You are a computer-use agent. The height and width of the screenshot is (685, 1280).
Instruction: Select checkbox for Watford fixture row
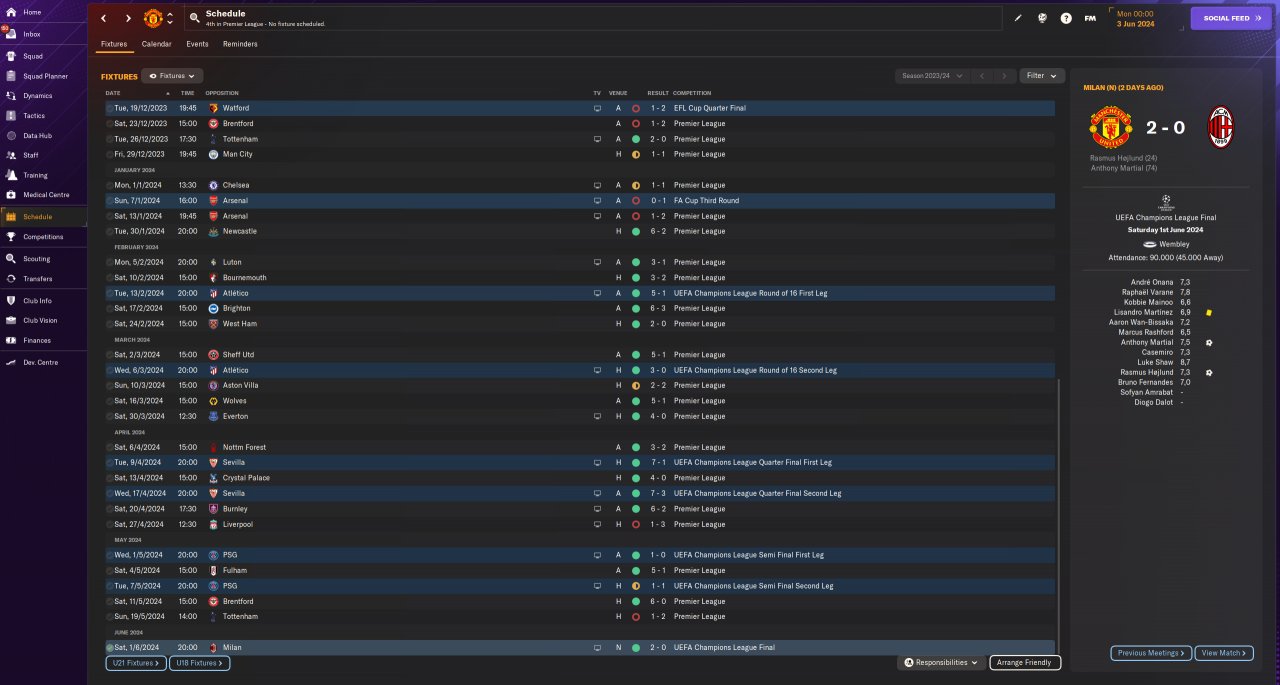[x=109, y=108]
